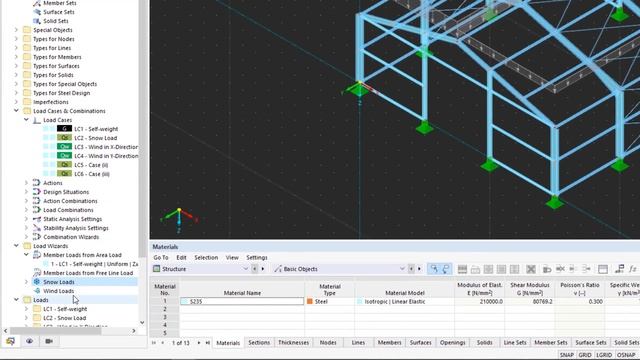This screenshot has height=360, width=640.
Task: Toggle visibility box of LC5 - Case (ii)
Action: pos(46,165)
